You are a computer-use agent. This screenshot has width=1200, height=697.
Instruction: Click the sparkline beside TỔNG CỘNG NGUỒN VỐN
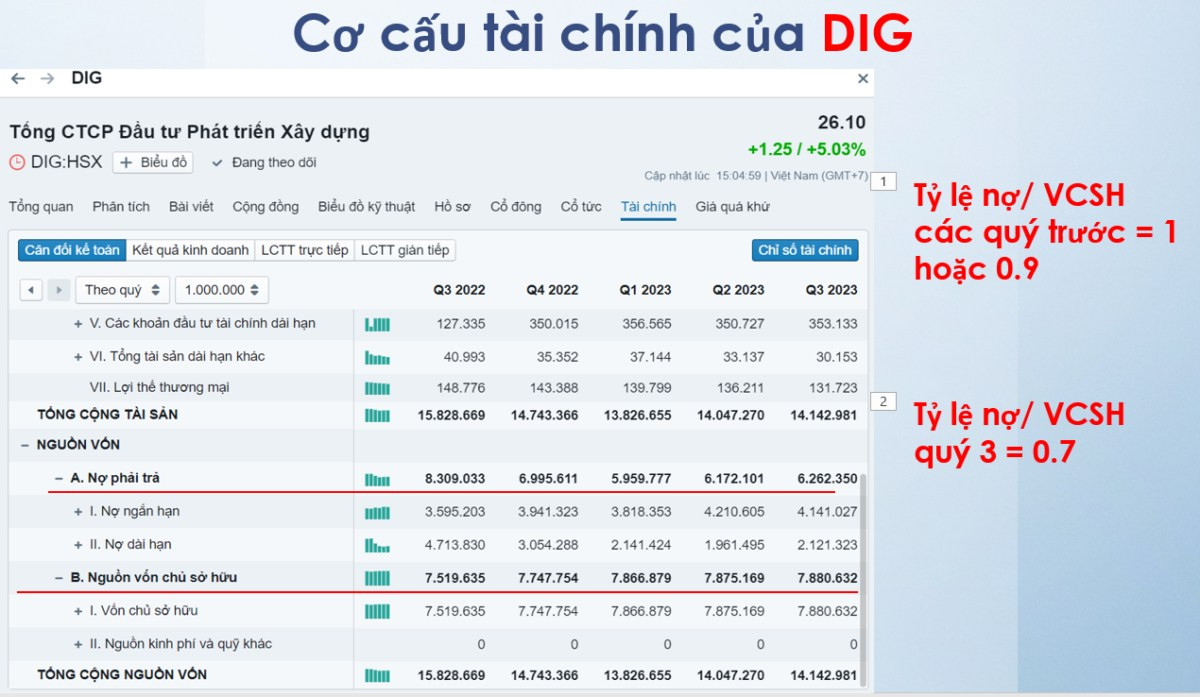(x=376, y=675)
